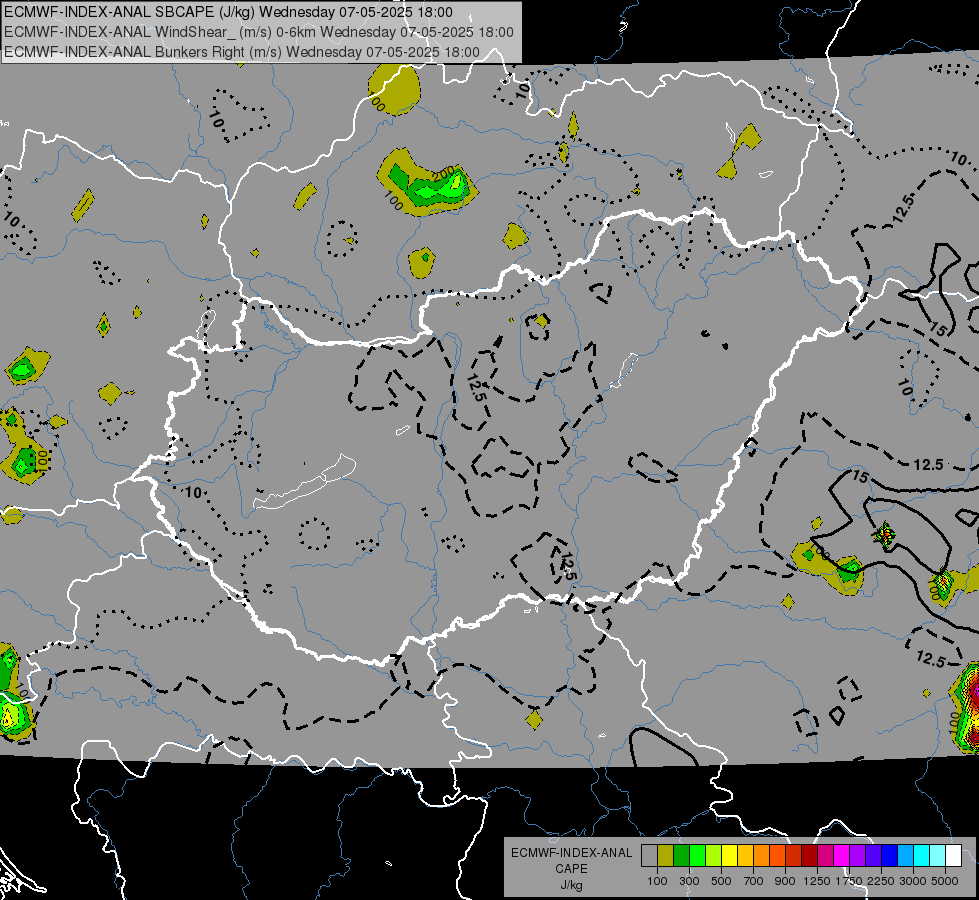This screenshot has height=900, width=979.
Task: Click the CAPE label in the legend box
Action: coord(571,869)
